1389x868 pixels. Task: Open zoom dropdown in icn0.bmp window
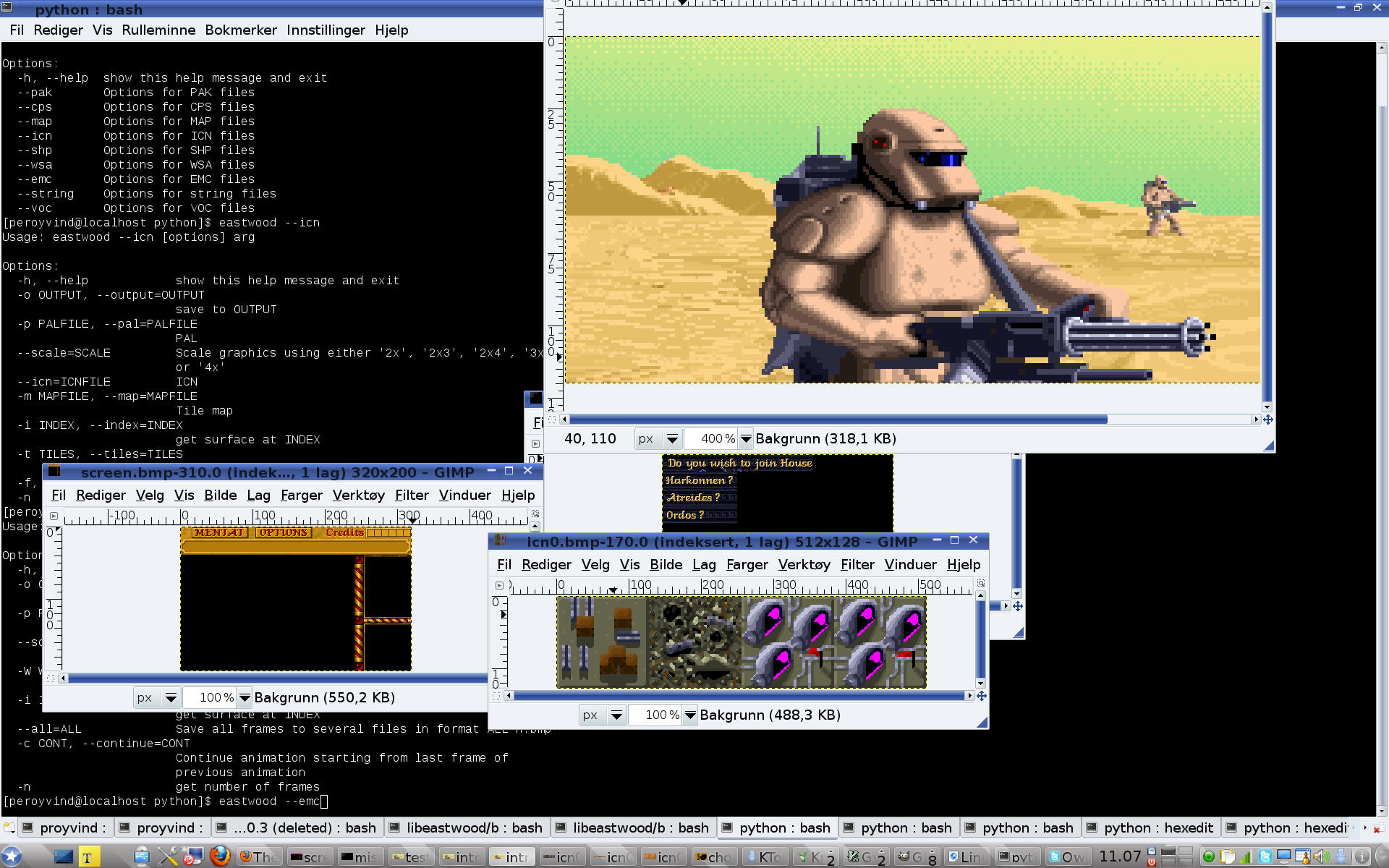click(690, 715)
